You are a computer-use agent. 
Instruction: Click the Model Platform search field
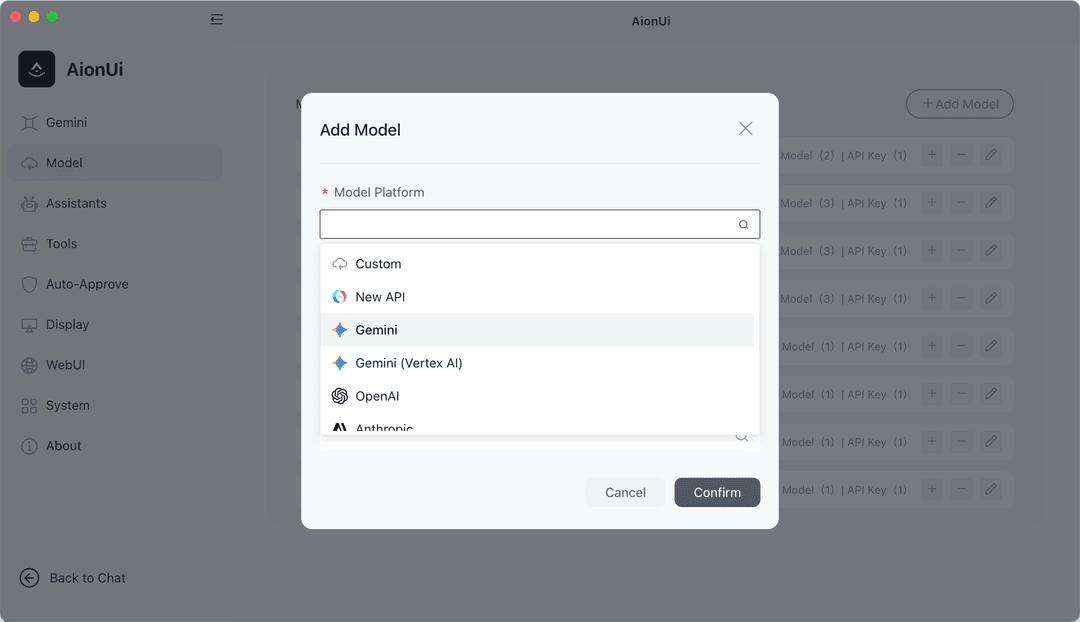539,224
